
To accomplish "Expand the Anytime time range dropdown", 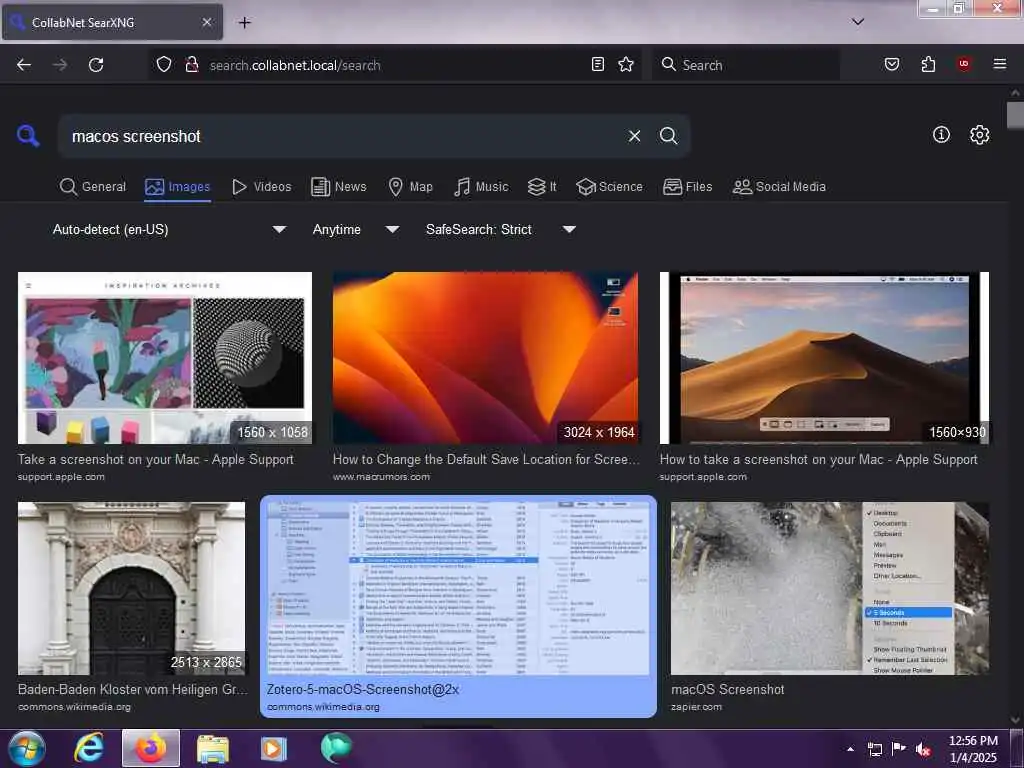I will 356,229.
